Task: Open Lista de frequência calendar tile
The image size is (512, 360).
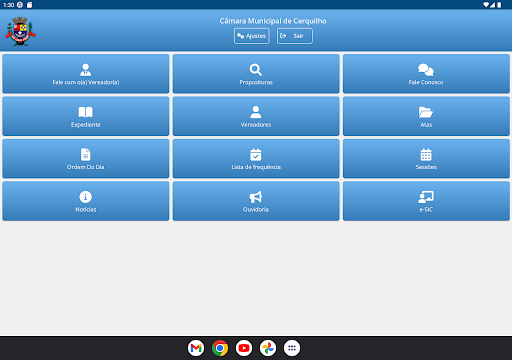Action: pyautogui.click(x=256, y=158)
